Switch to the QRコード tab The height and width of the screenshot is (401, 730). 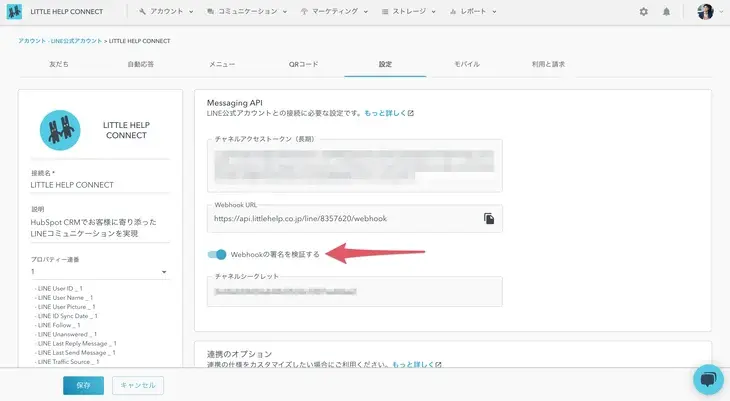pos(303,64)
